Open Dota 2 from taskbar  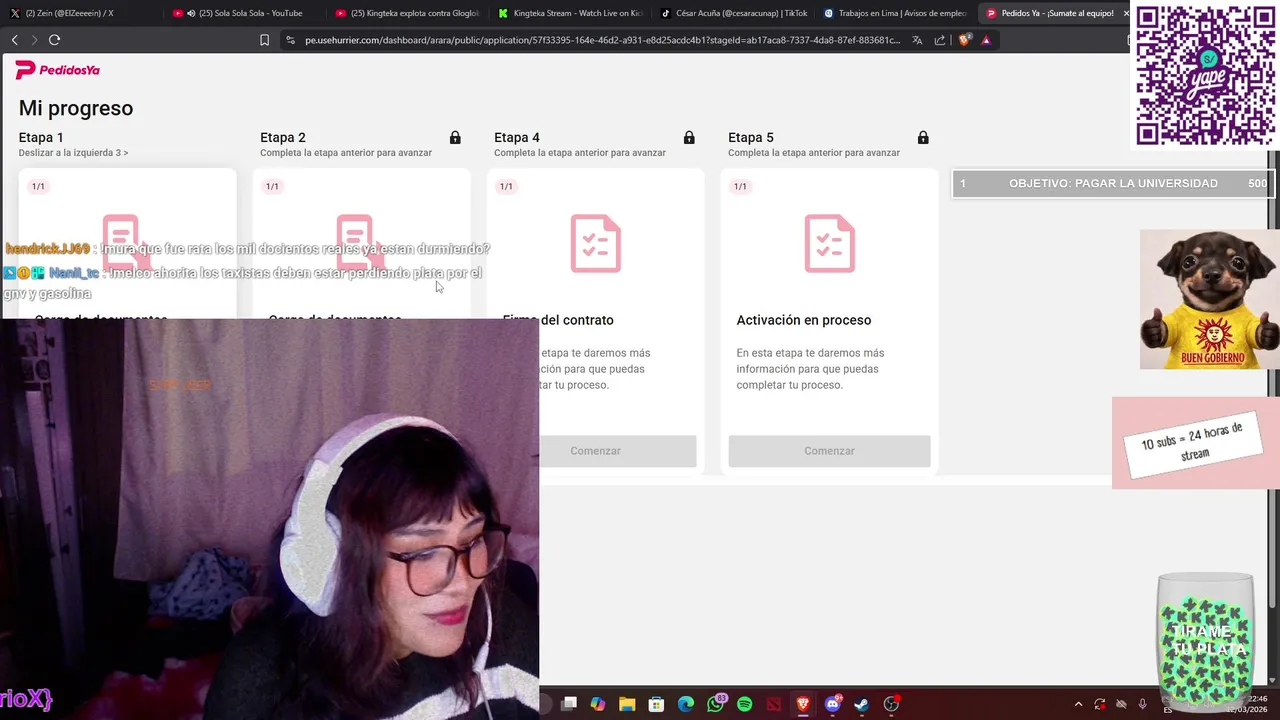pyautogui.click(x=774, y=704)
